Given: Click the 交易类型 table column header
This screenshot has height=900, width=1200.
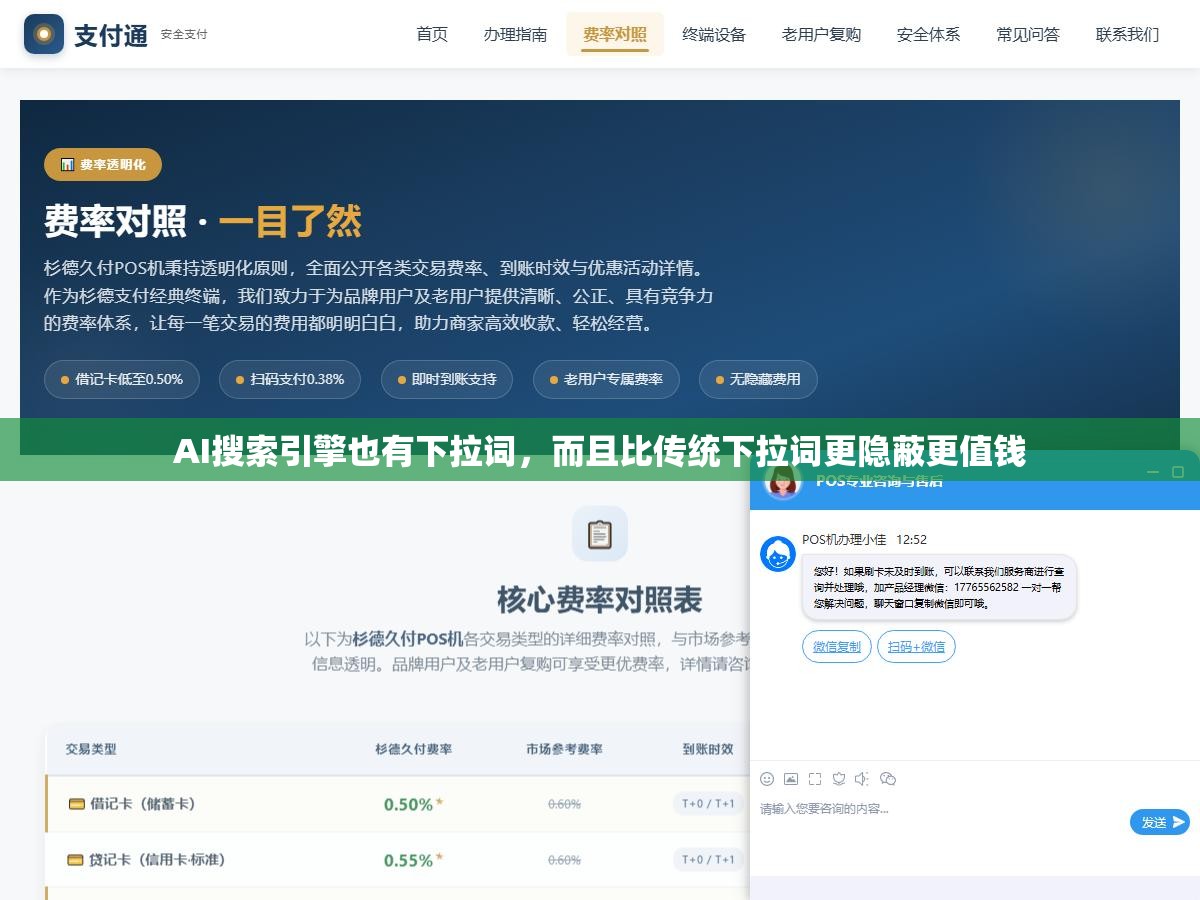Looking at the screenshot, I should [x=91, y=748].
